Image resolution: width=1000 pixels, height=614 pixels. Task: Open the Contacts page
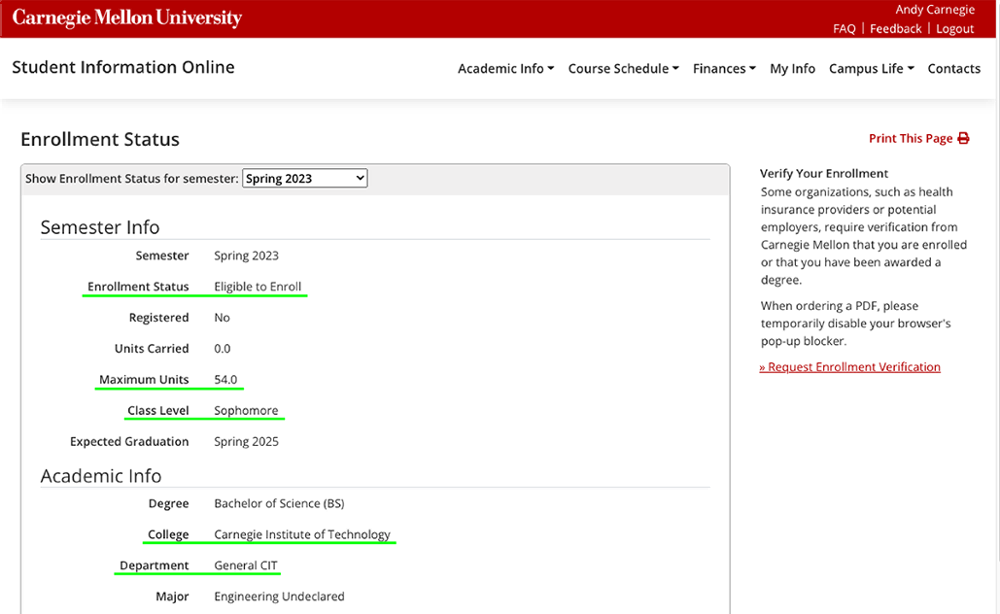tap(953, 68)
